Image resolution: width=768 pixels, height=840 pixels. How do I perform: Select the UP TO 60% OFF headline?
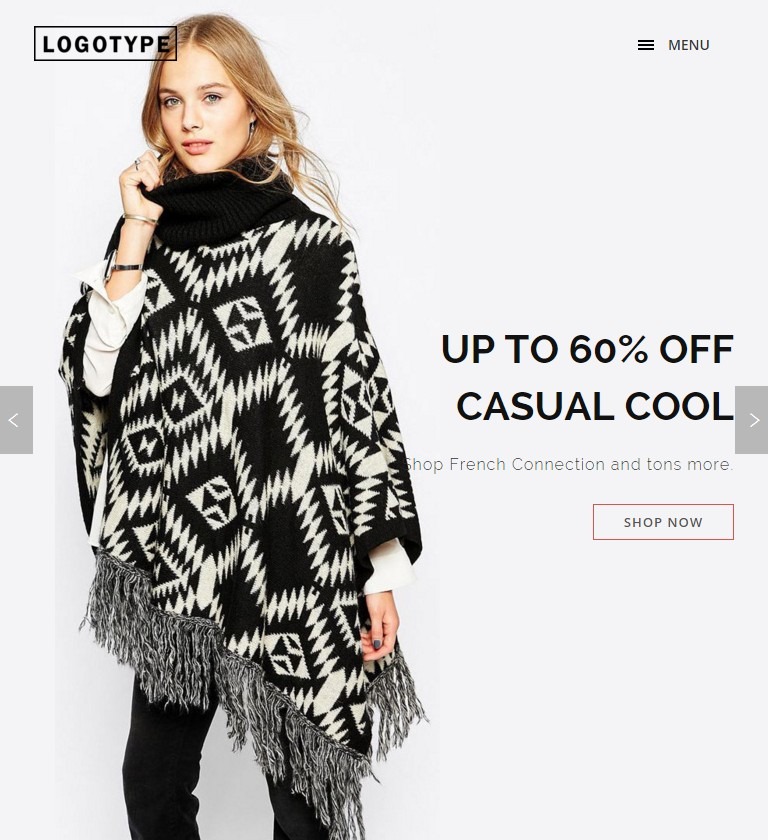coord(587,349)
